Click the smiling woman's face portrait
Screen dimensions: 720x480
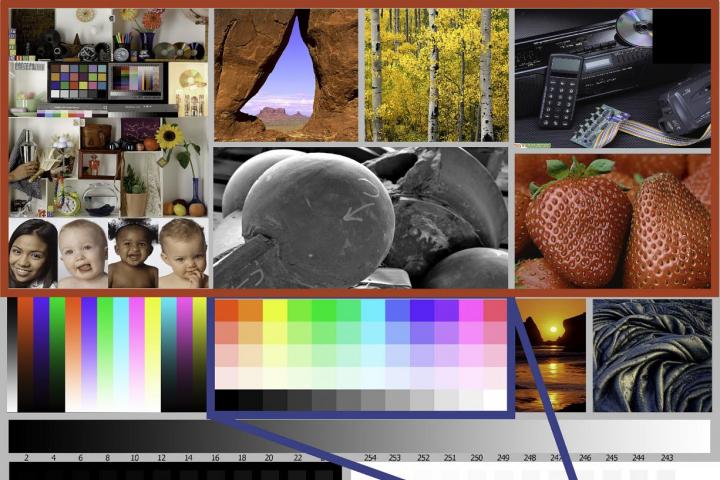[x=33, y=255]
